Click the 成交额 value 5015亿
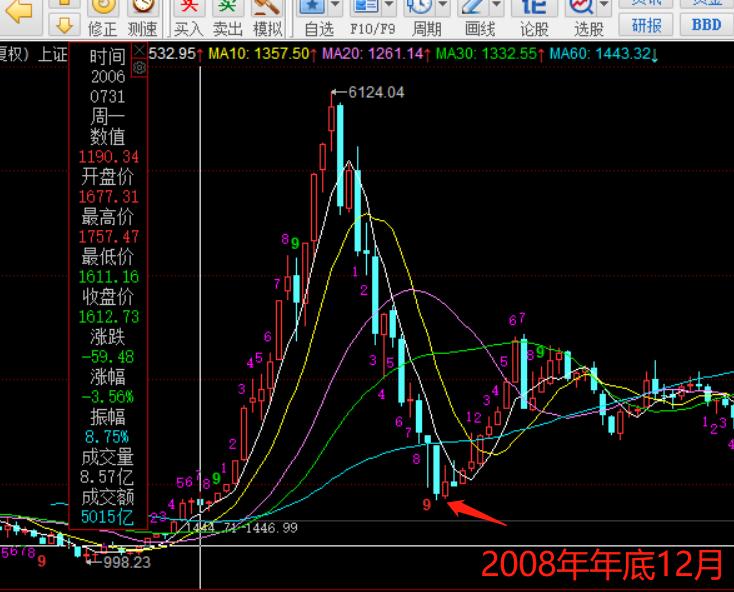 tap(107, 517)
